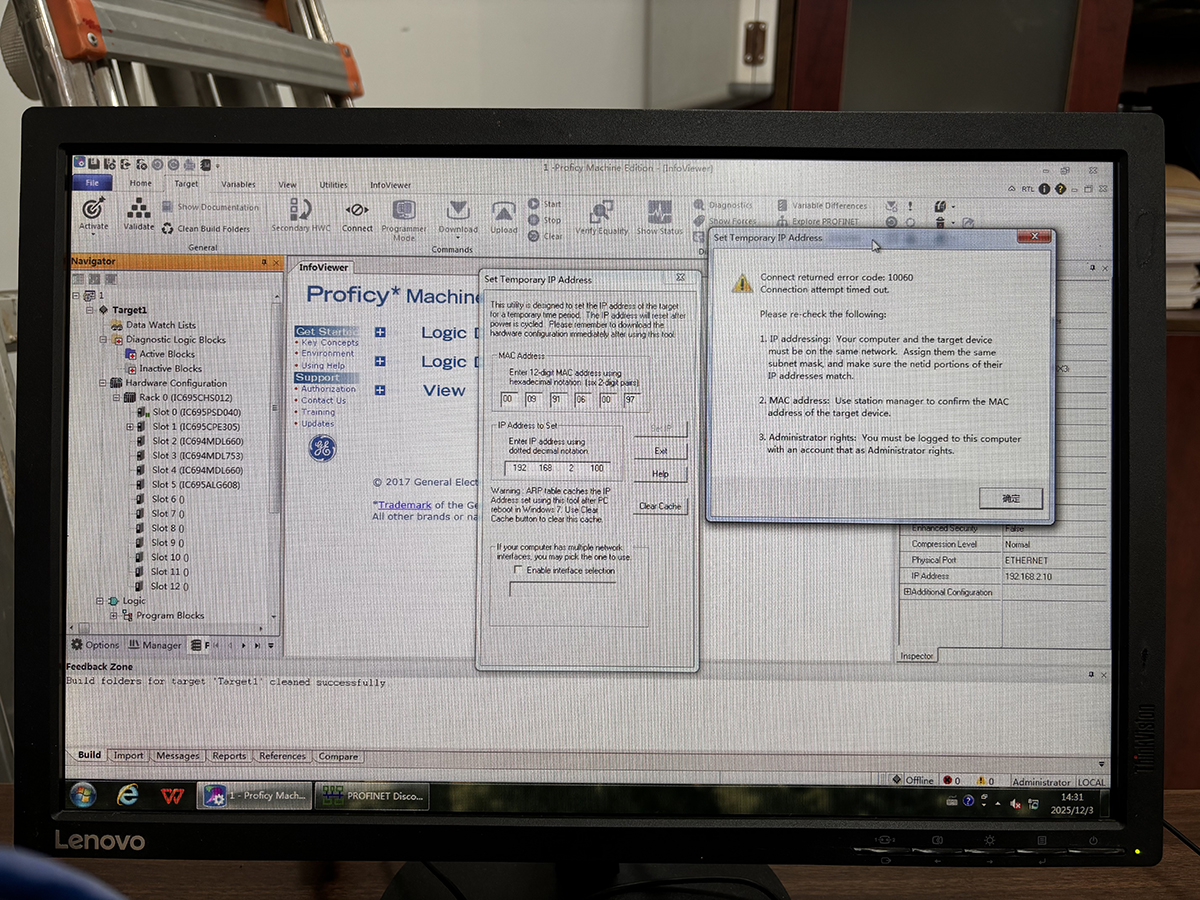Click the GE logo in InfoViewer

coord(322,449)
